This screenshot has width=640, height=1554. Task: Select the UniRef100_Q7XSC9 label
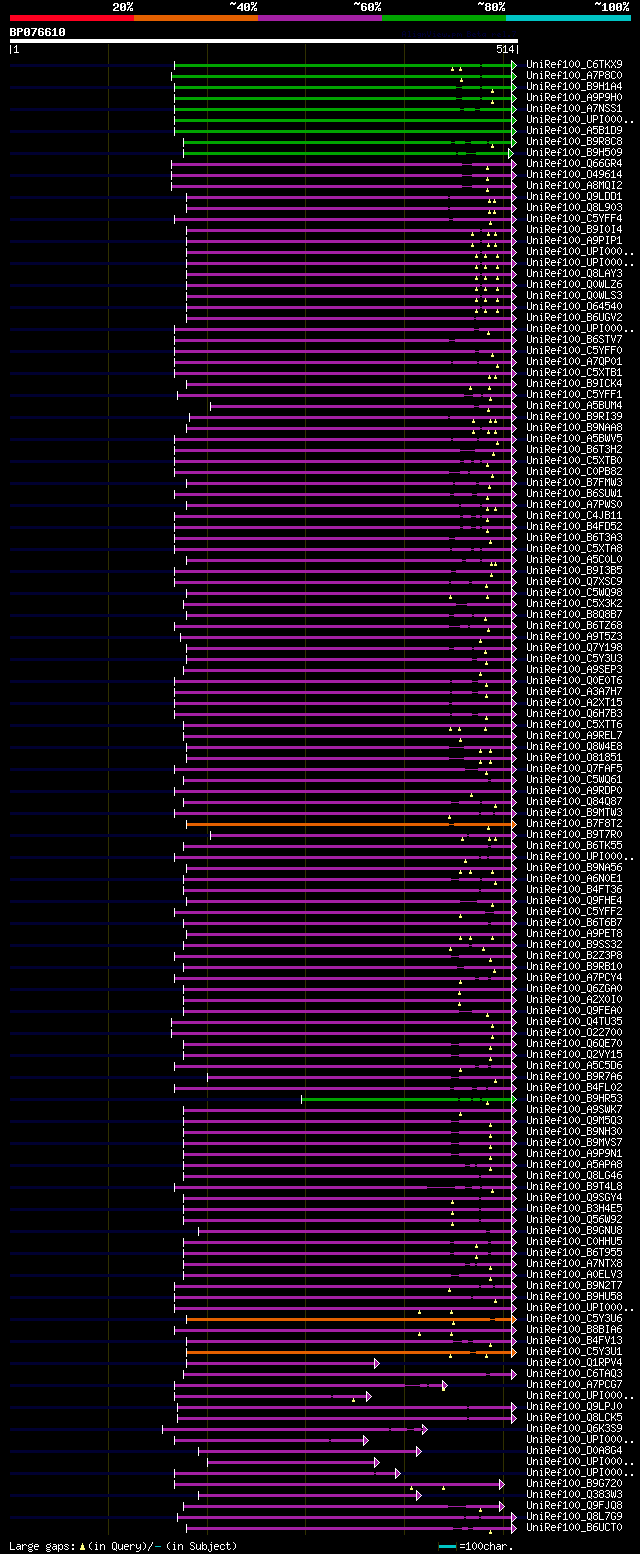tap(574, 581)
